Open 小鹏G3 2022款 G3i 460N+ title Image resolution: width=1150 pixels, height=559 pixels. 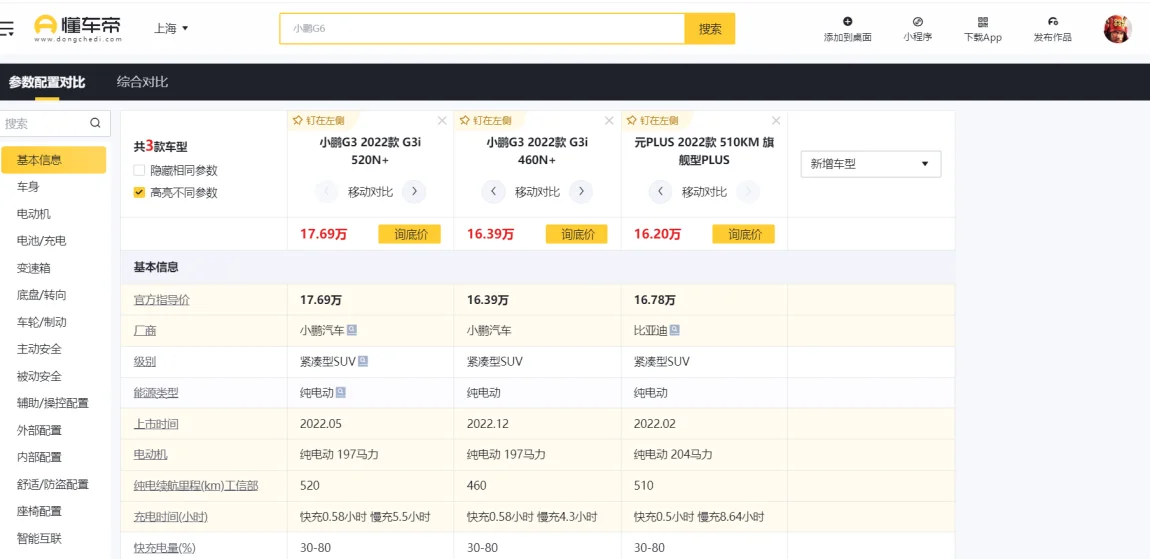tap(538, 151)
